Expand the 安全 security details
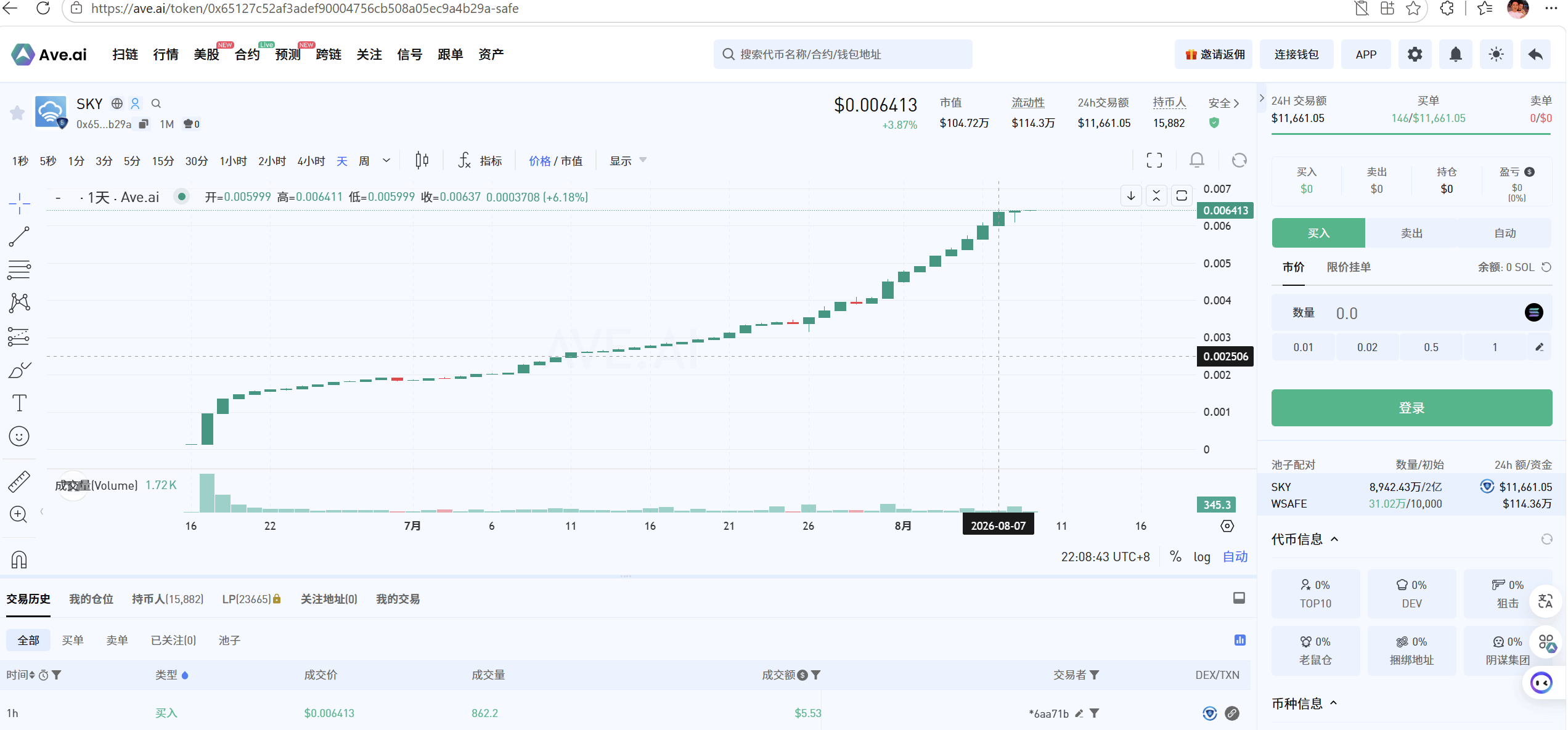1568x730 pixels. (1224, 103)
